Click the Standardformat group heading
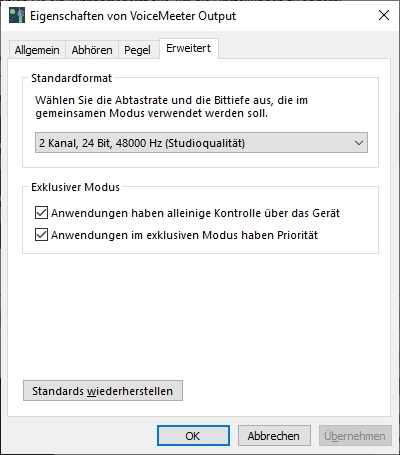The width and height of the screenshot is (400, 455). [71, 78]
